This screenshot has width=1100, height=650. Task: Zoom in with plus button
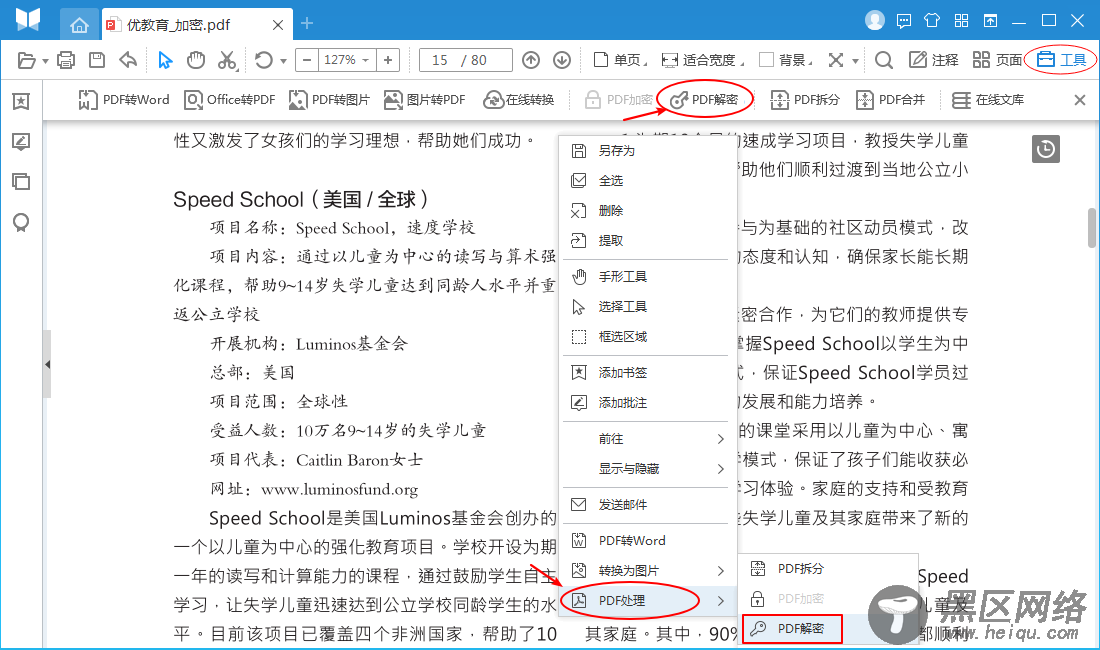388,60
